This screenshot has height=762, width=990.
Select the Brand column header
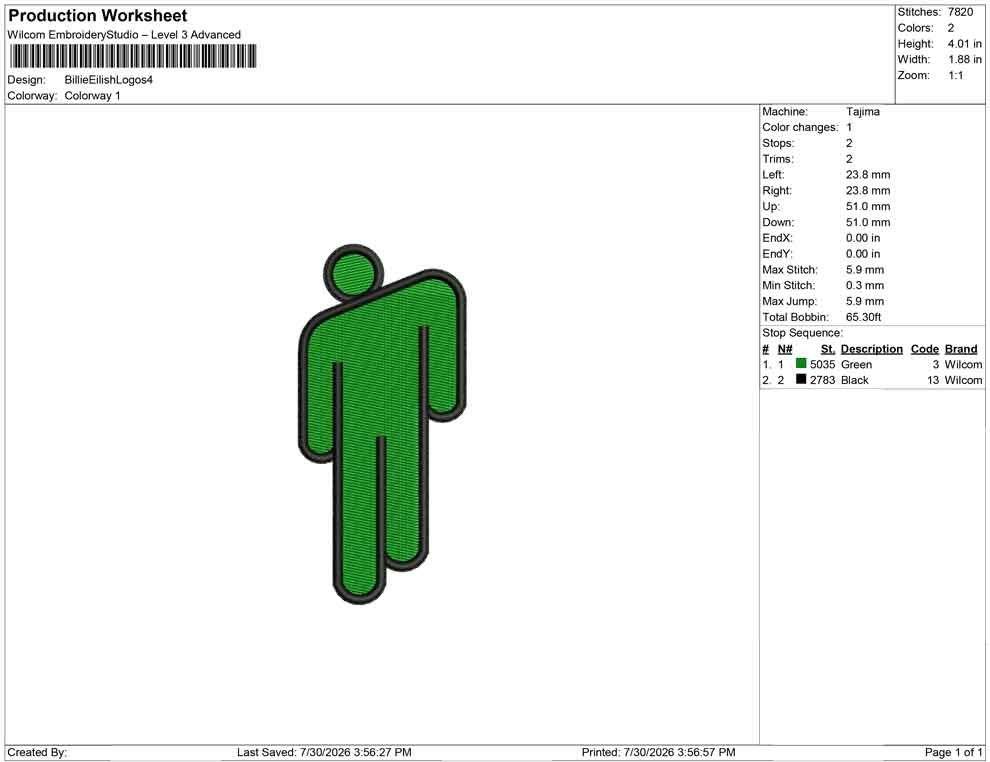point(961,349)
